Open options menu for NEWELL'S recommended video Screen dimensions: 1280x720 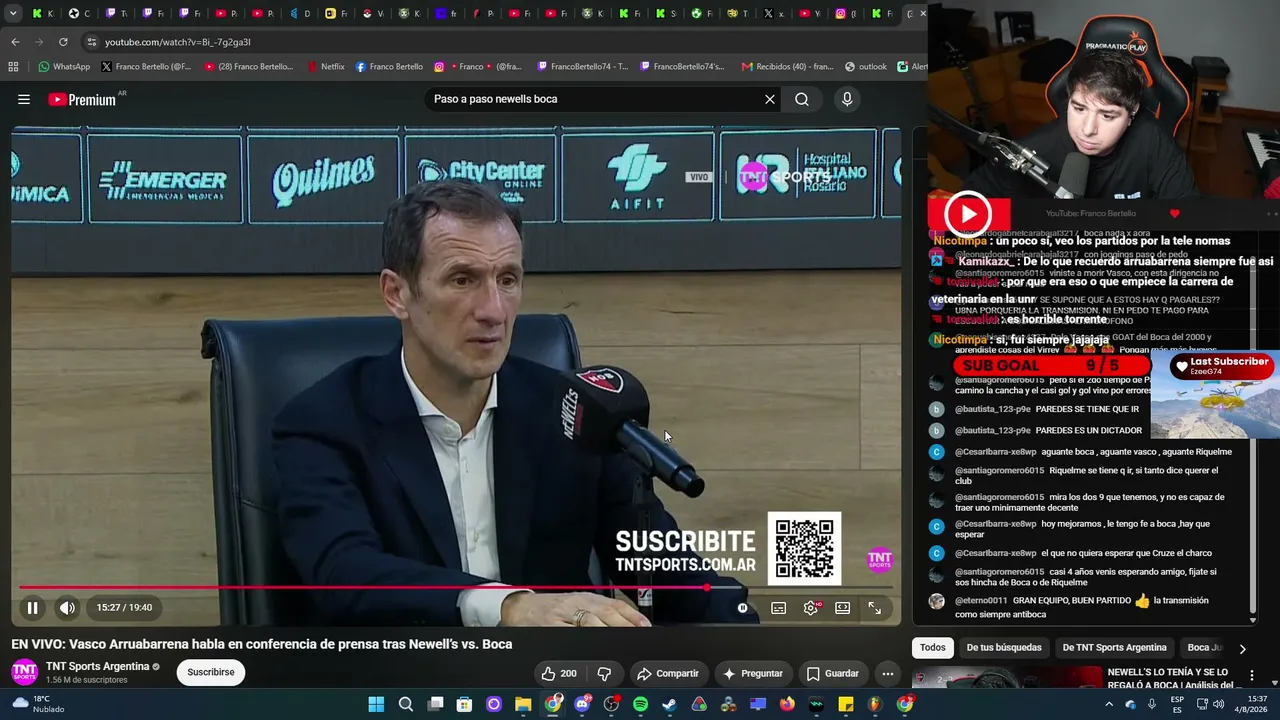click(1251, 676)
